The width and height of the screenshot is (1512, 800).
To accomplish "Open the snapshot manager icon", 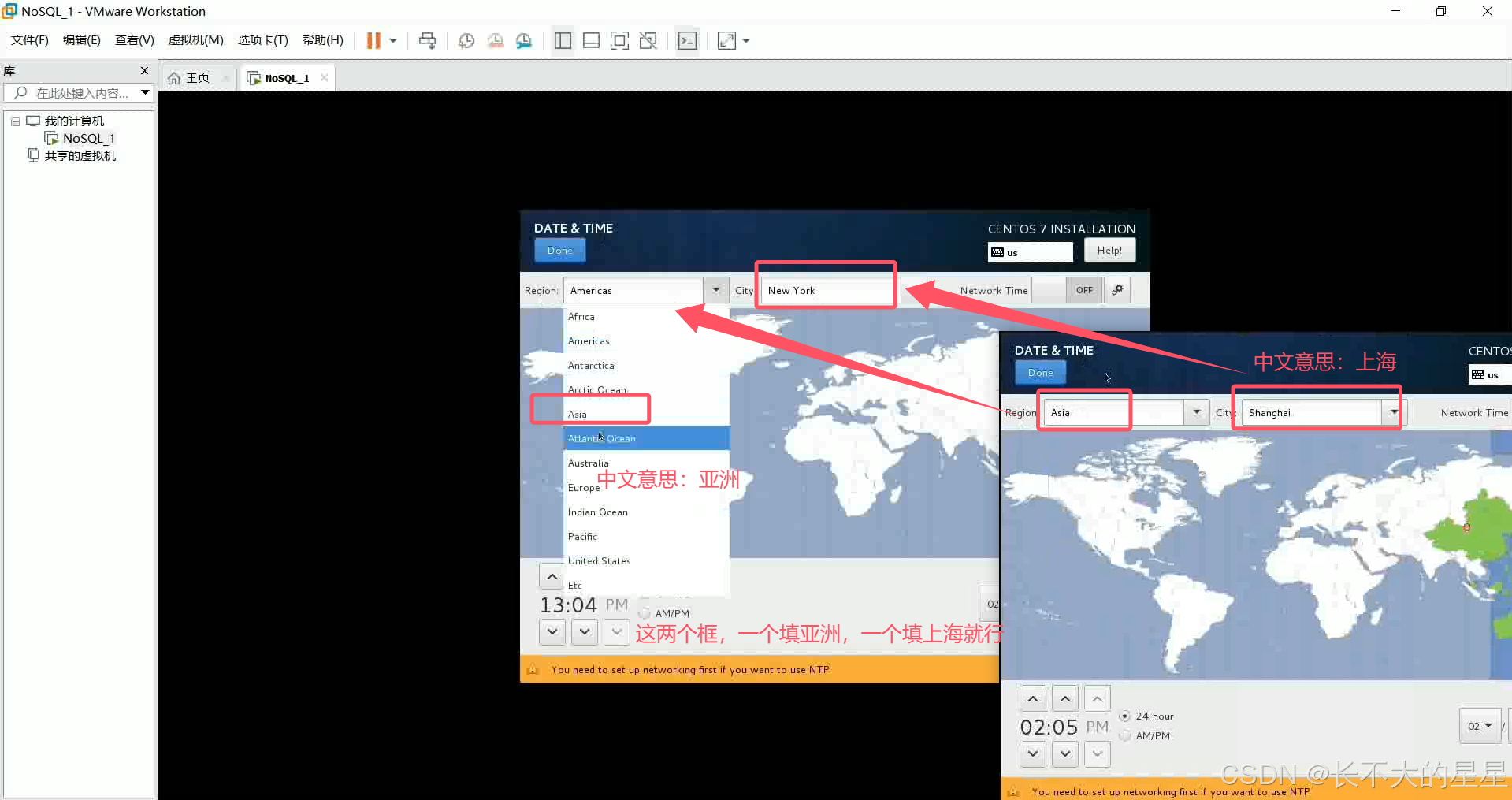I will (x=524, y=41).
